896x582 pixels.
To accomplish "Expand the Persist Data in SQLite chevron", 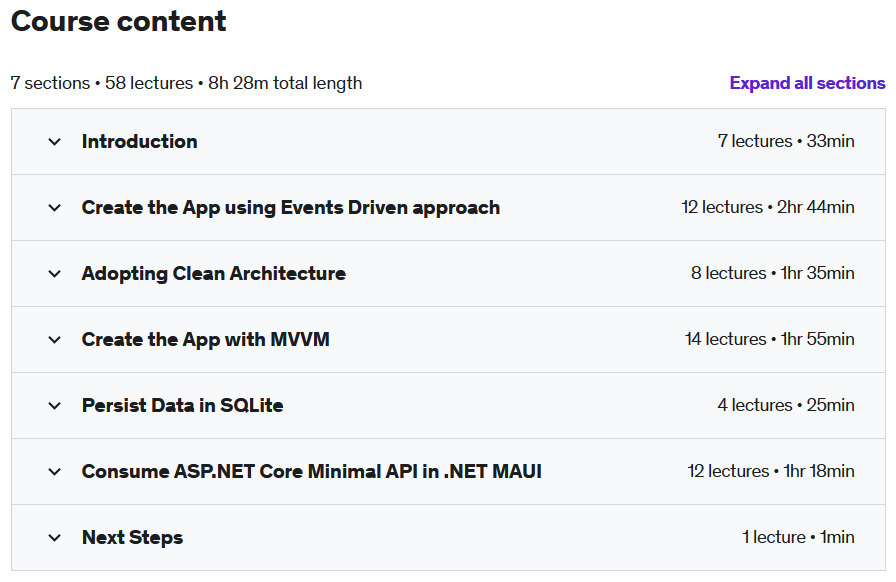I will tap(54, 406).
